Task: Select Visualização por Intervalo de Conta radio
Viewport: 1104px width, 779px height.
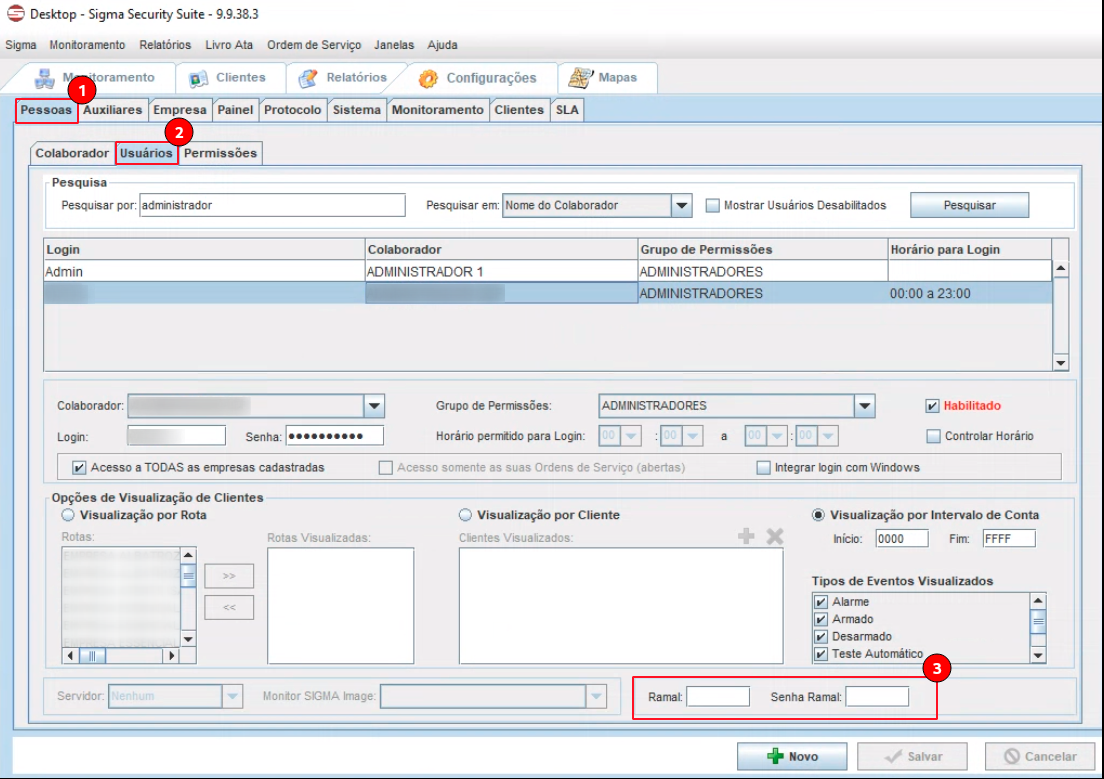Action: pyautogui.click(x=818, y=515)
